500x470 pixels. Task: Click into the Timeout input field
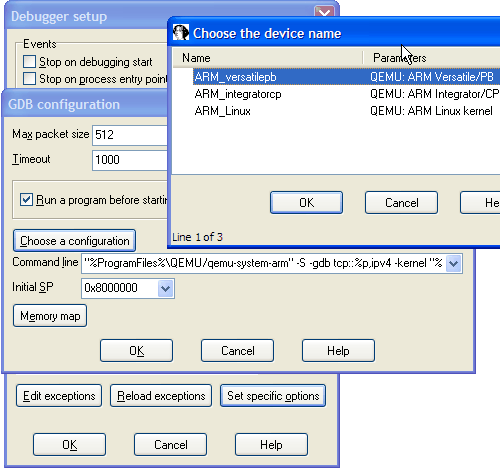[x=130, y=160]
